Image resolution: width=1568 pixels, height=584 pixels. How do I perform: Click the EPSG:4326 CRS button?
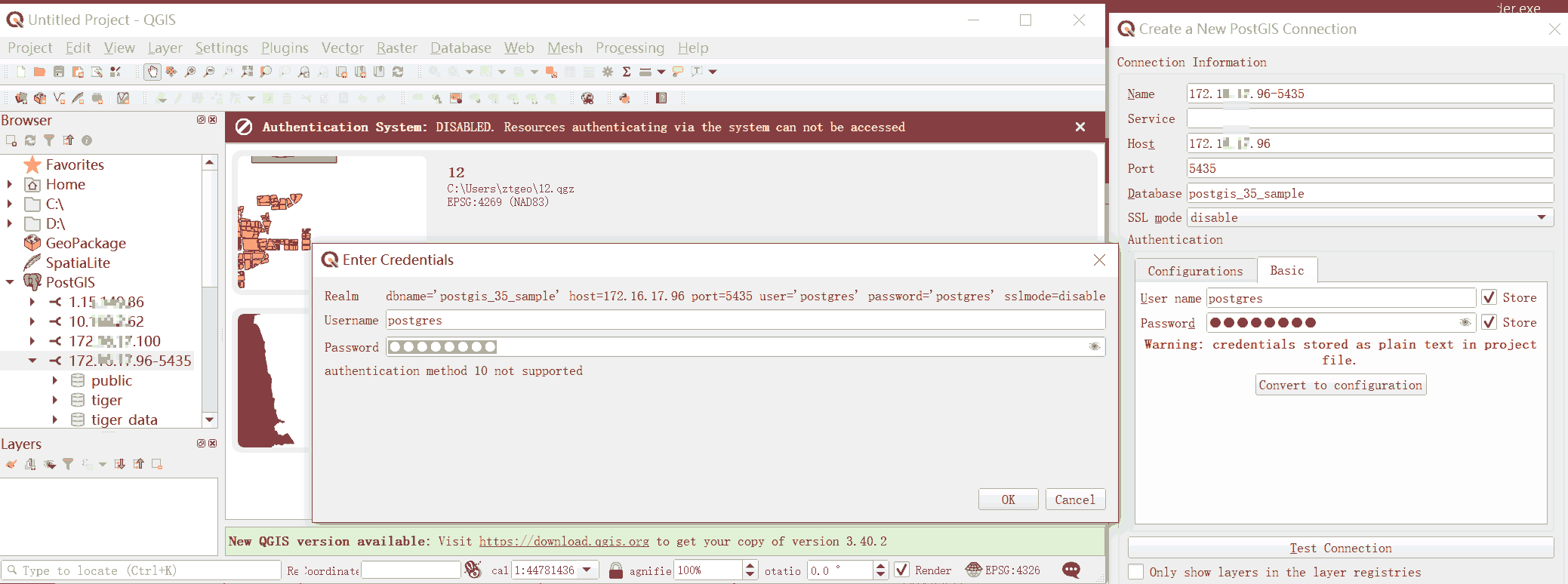pos(1003,570)
